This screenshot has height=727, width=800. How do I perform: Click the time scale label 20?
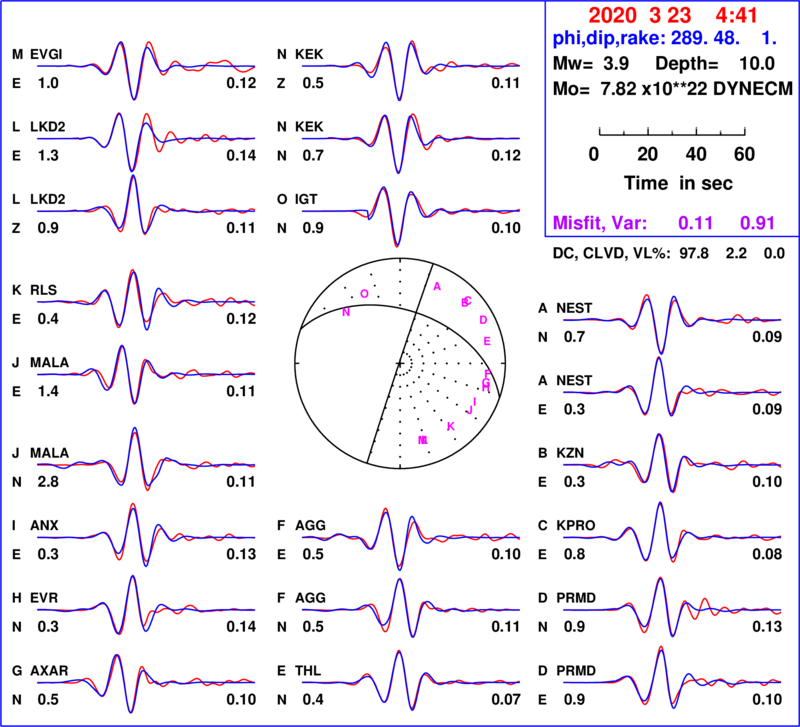point(647,154)
